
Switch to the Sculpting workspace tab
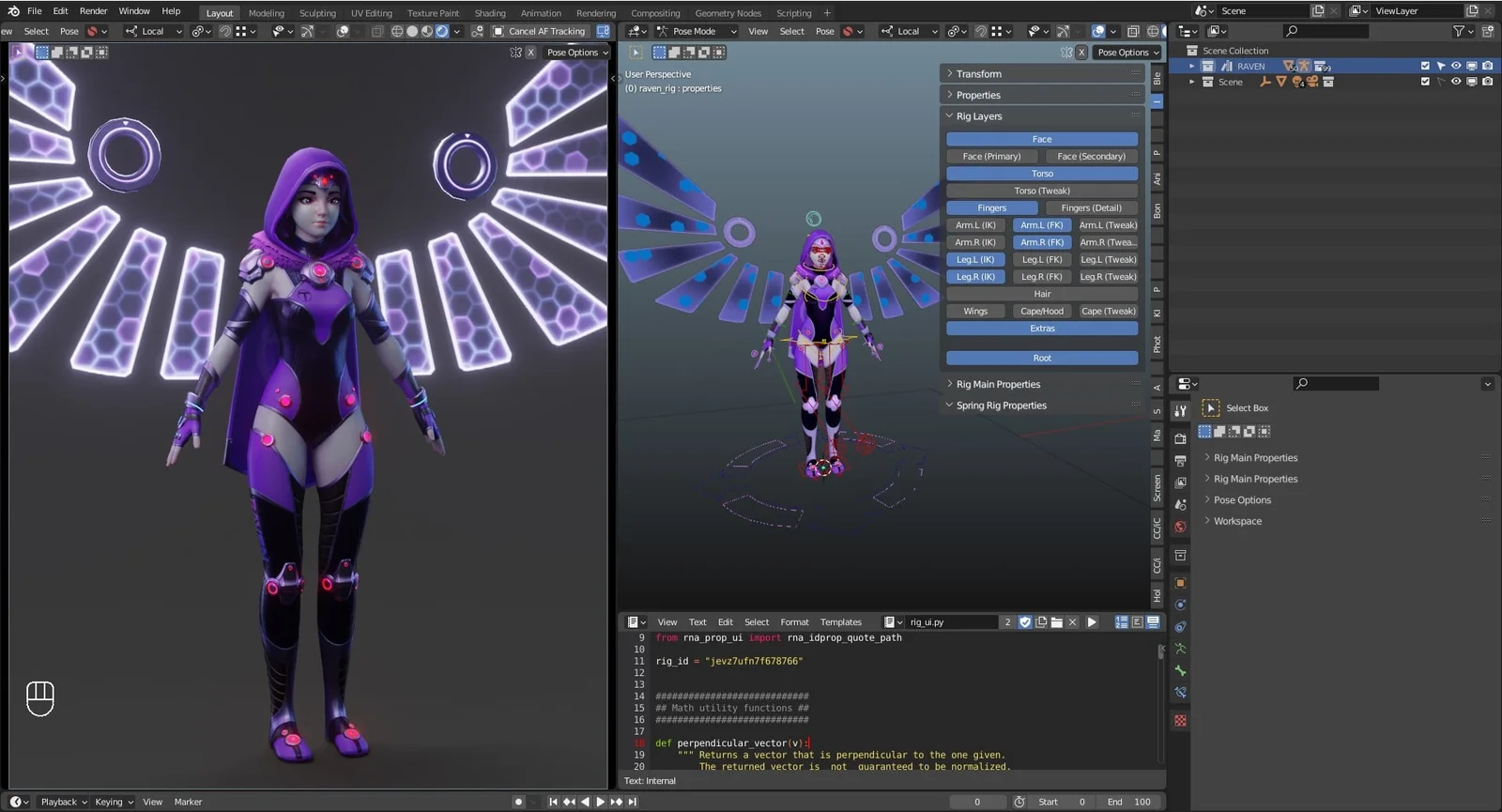[317, 13]
